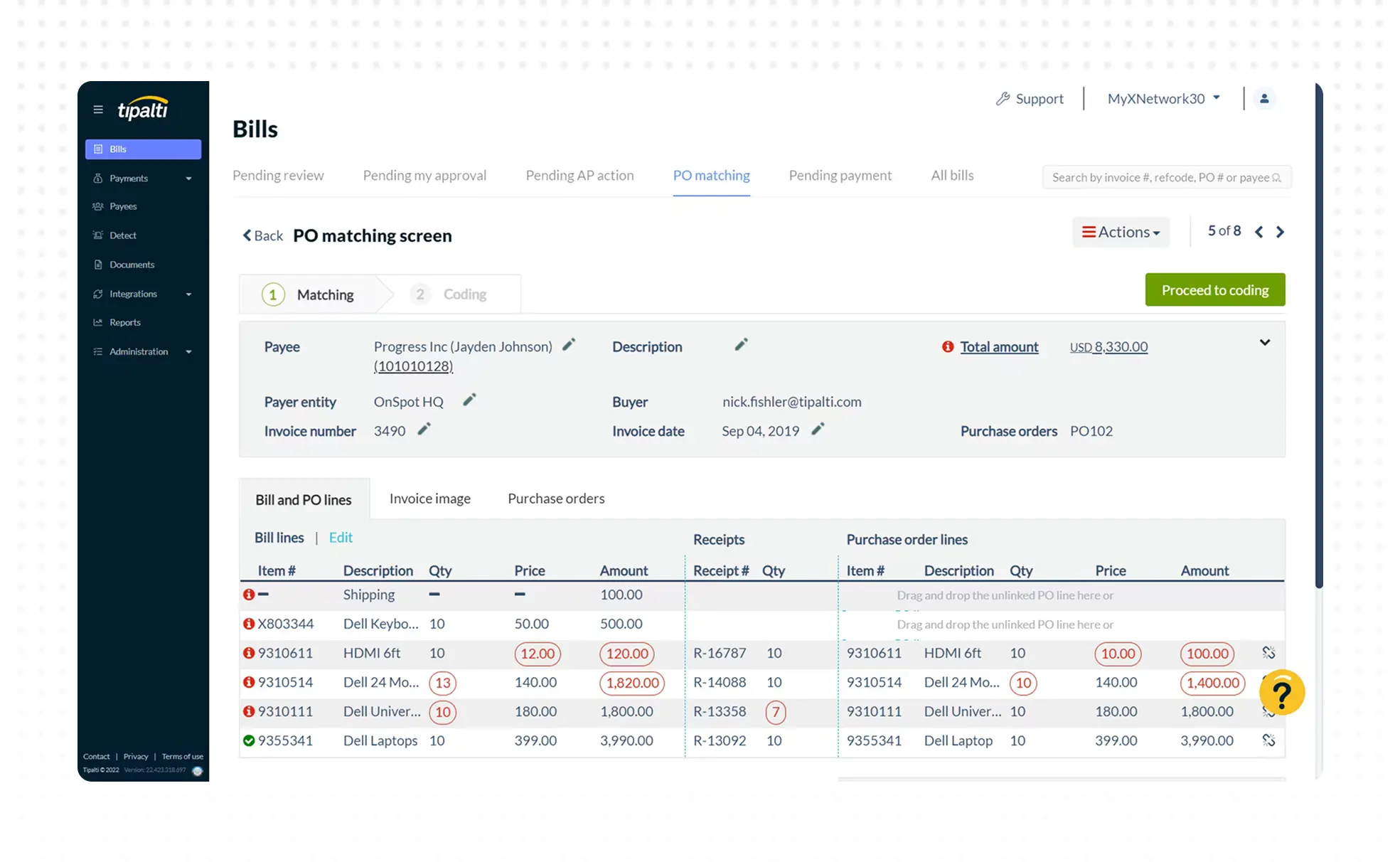The height and width of the screenshot is (862, 1400).
Task: Open the Actions dropdown menu
Action: pos(1121,232)
